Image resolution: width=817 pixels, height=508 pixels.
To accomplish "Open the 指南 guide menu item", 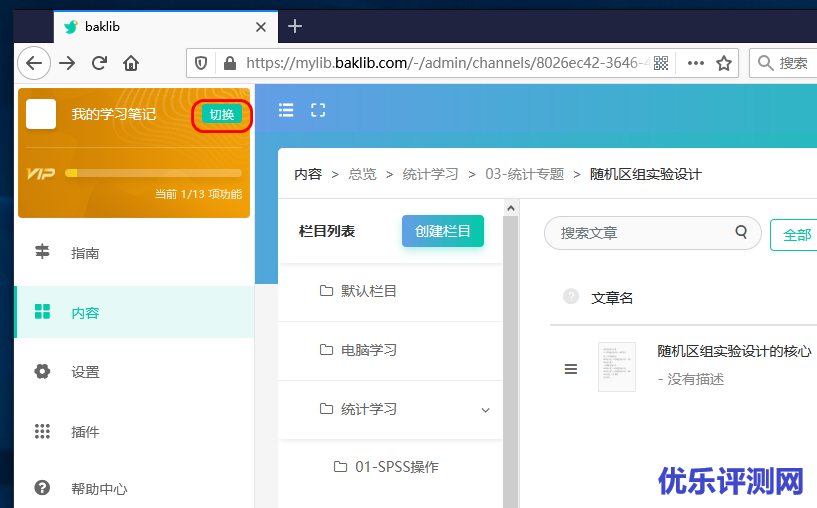I will (85, 253).
